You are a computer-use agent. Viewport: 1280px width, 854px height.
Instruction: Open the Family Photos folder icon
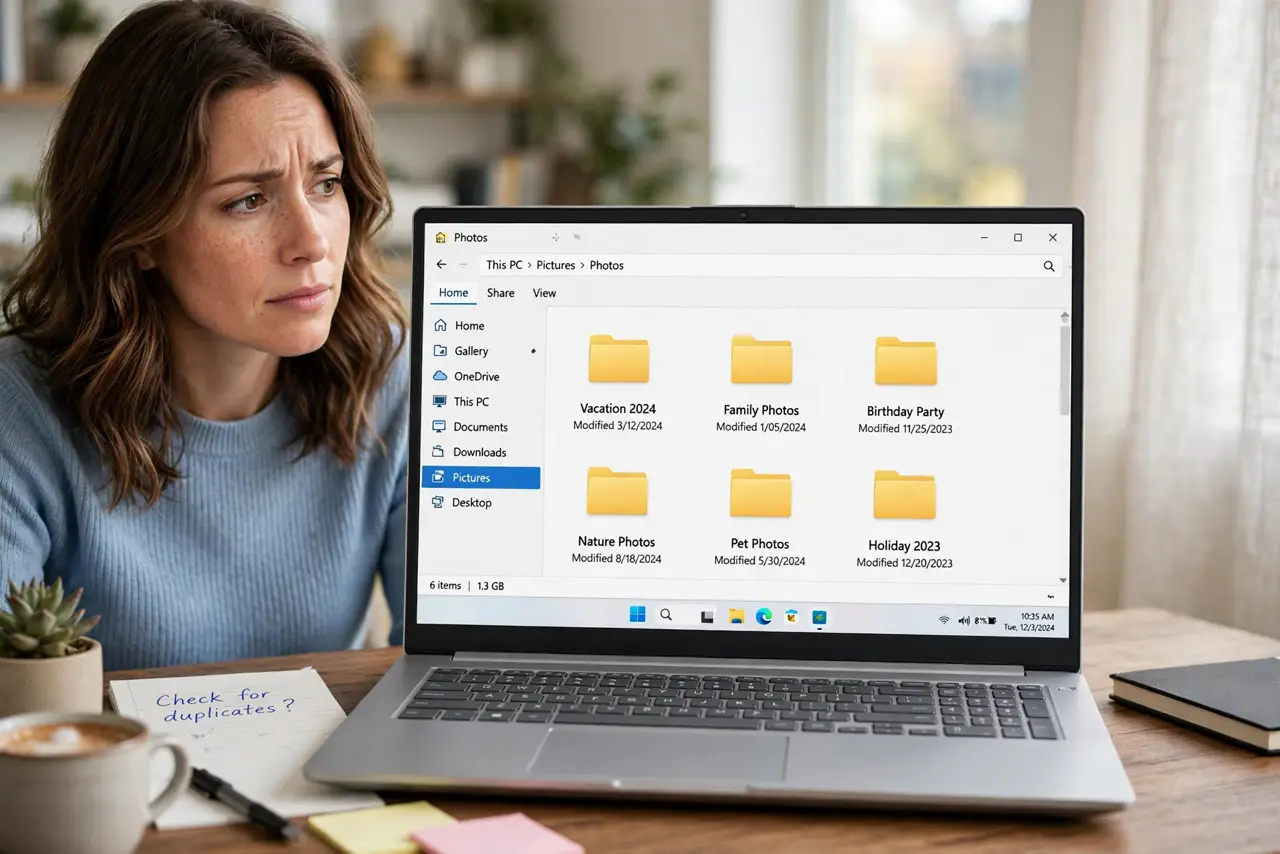coord(761,360)
